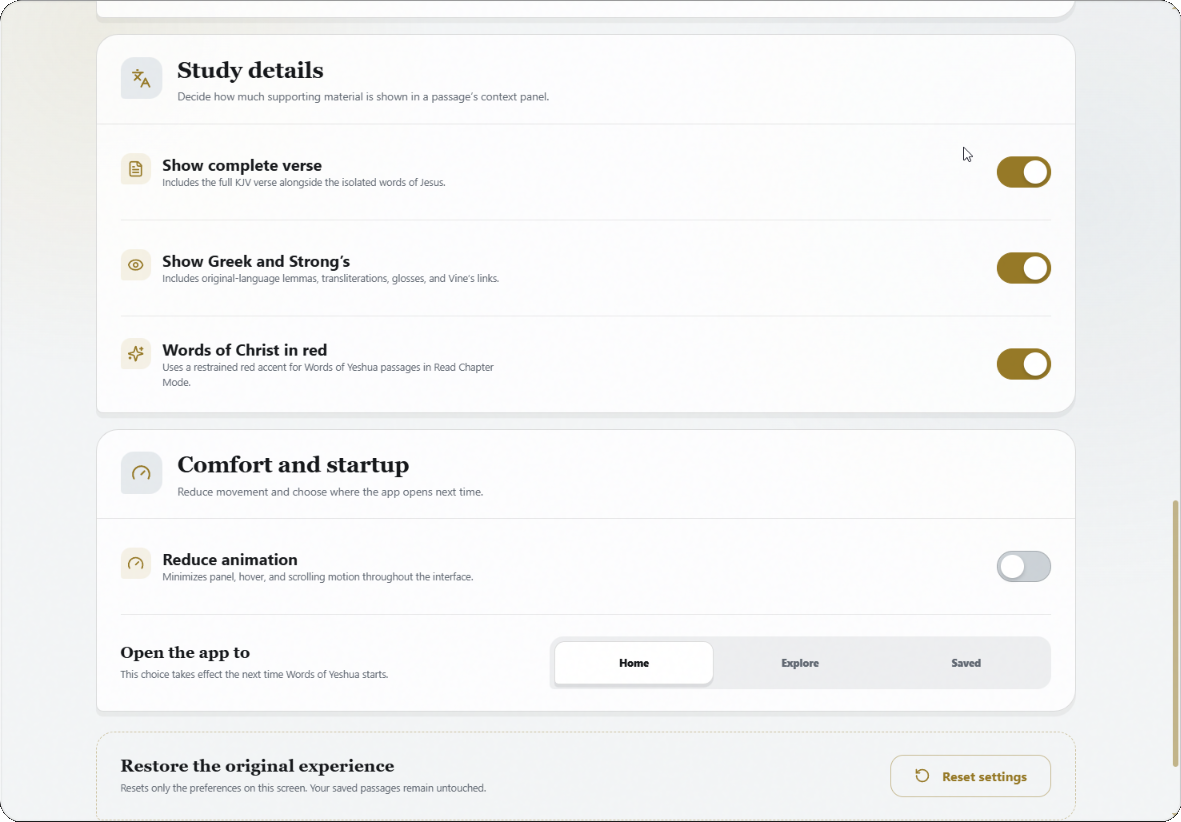This screenshot has width=1181, height=822.
Task: Click the Study details heading
Action: [250, 70]
